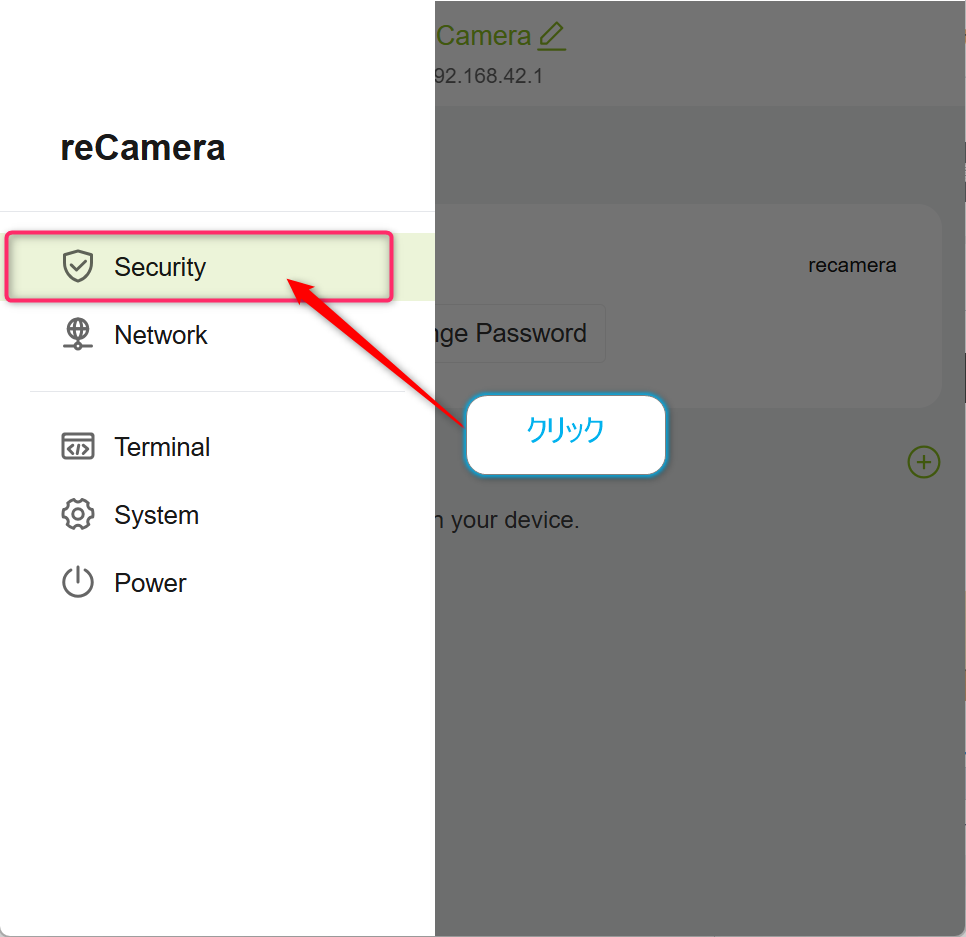Click the Change Password button
This screenshot has width=966, height=937.
pyautogui.click(x=520, y=333)
